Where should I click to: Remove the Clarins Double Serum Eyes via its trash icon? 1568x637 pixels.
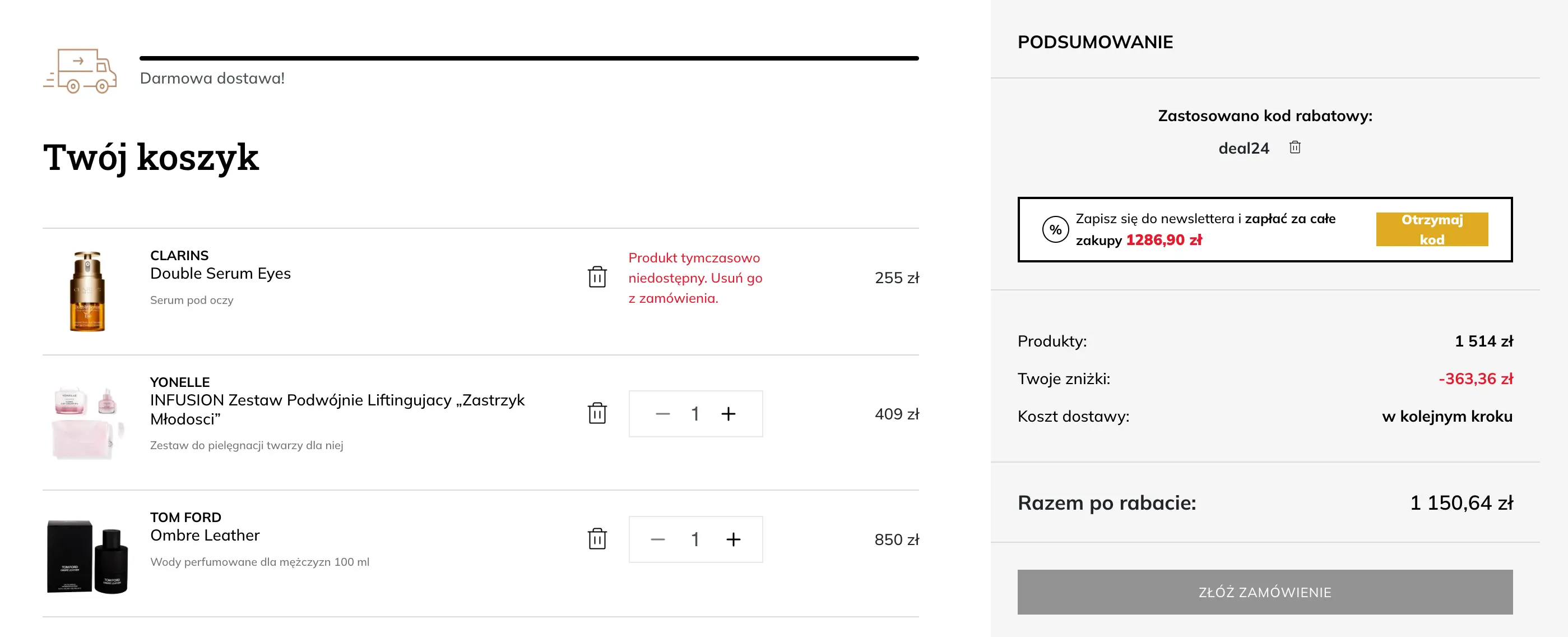tap(598, 277)
